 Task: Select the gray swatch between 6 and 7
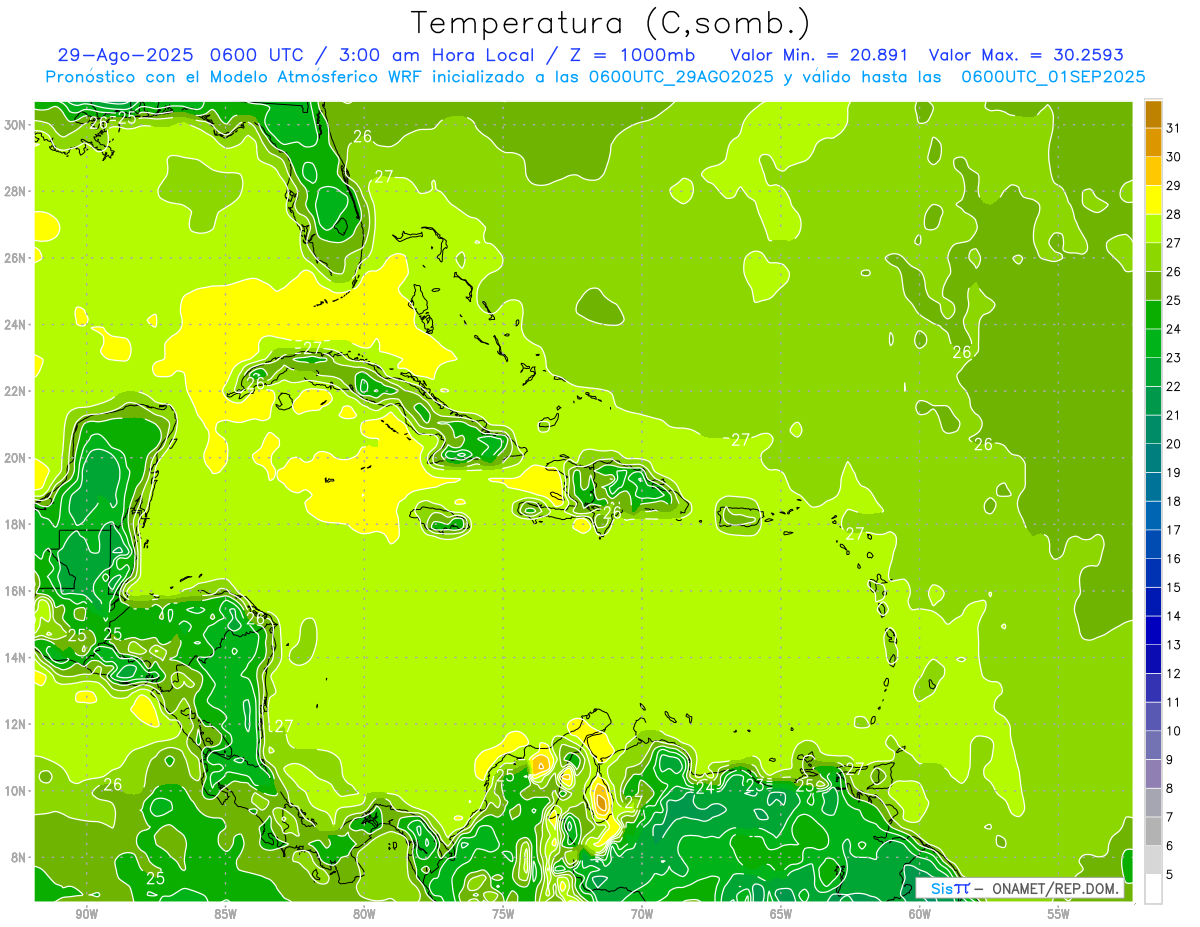point(1153,831)
